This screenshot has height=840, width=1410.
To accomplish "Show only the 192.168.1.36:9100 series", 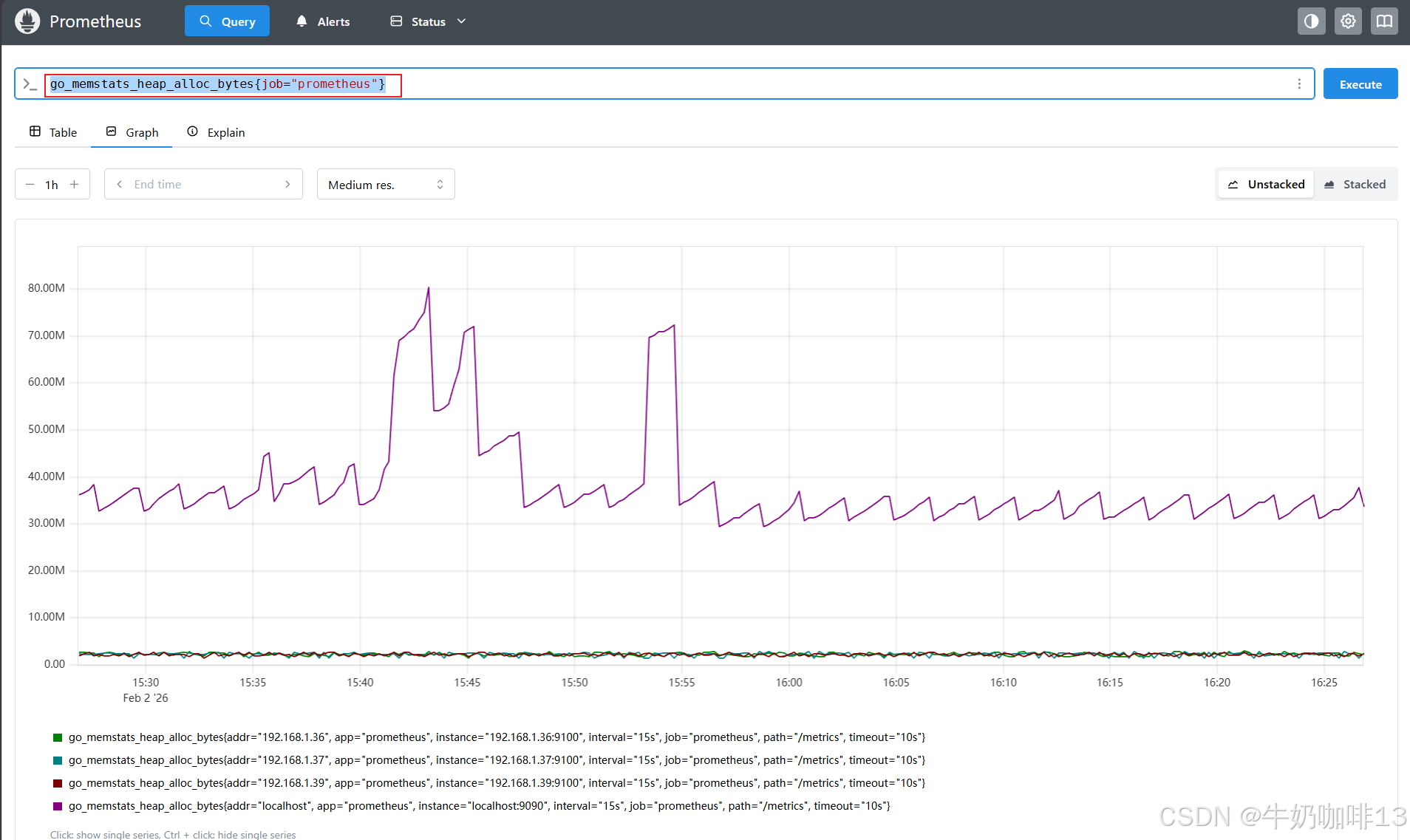I will (x=497, y=737).
